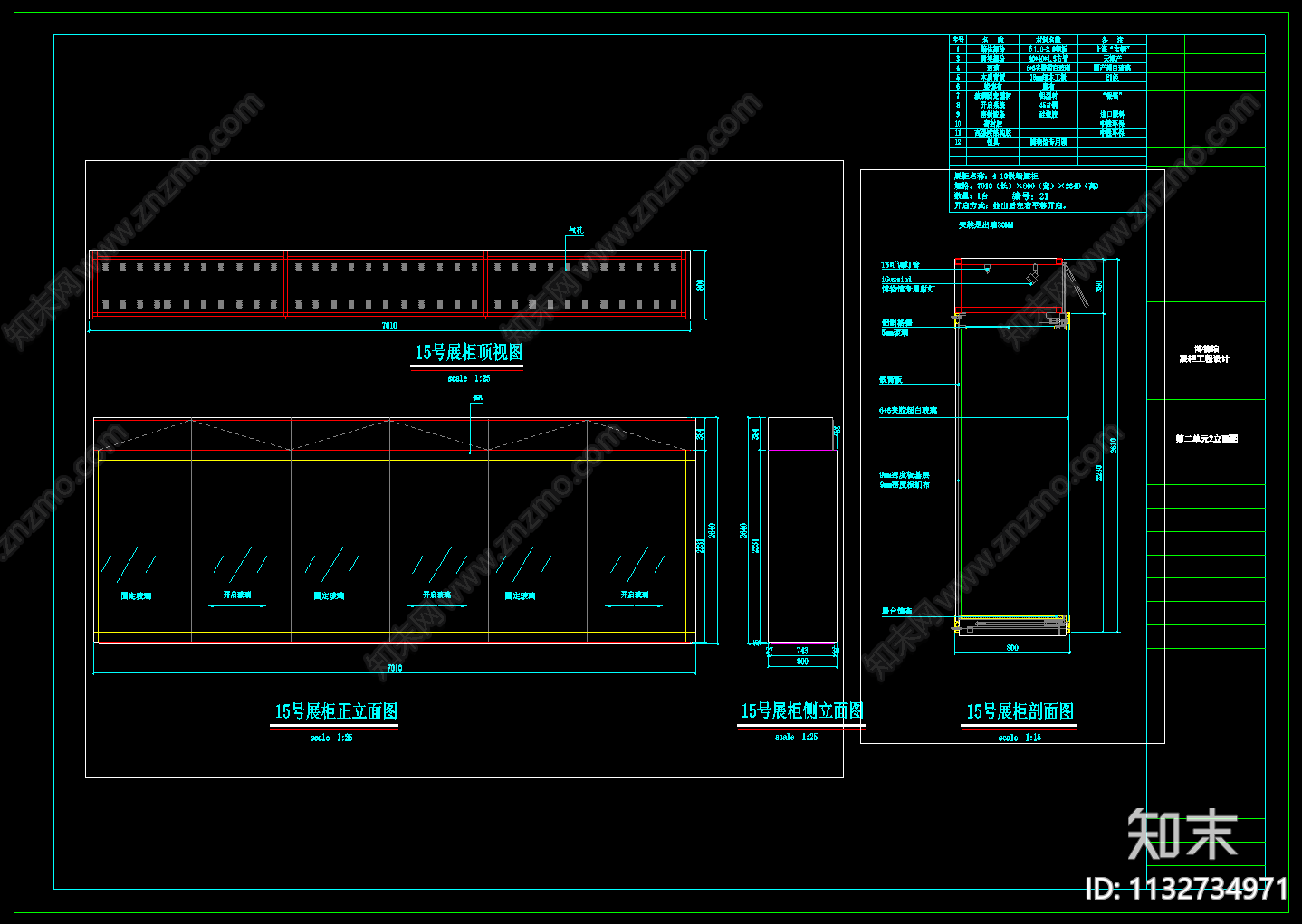
Task: Select the 7010 dimension under the top view
Action: 389,326
